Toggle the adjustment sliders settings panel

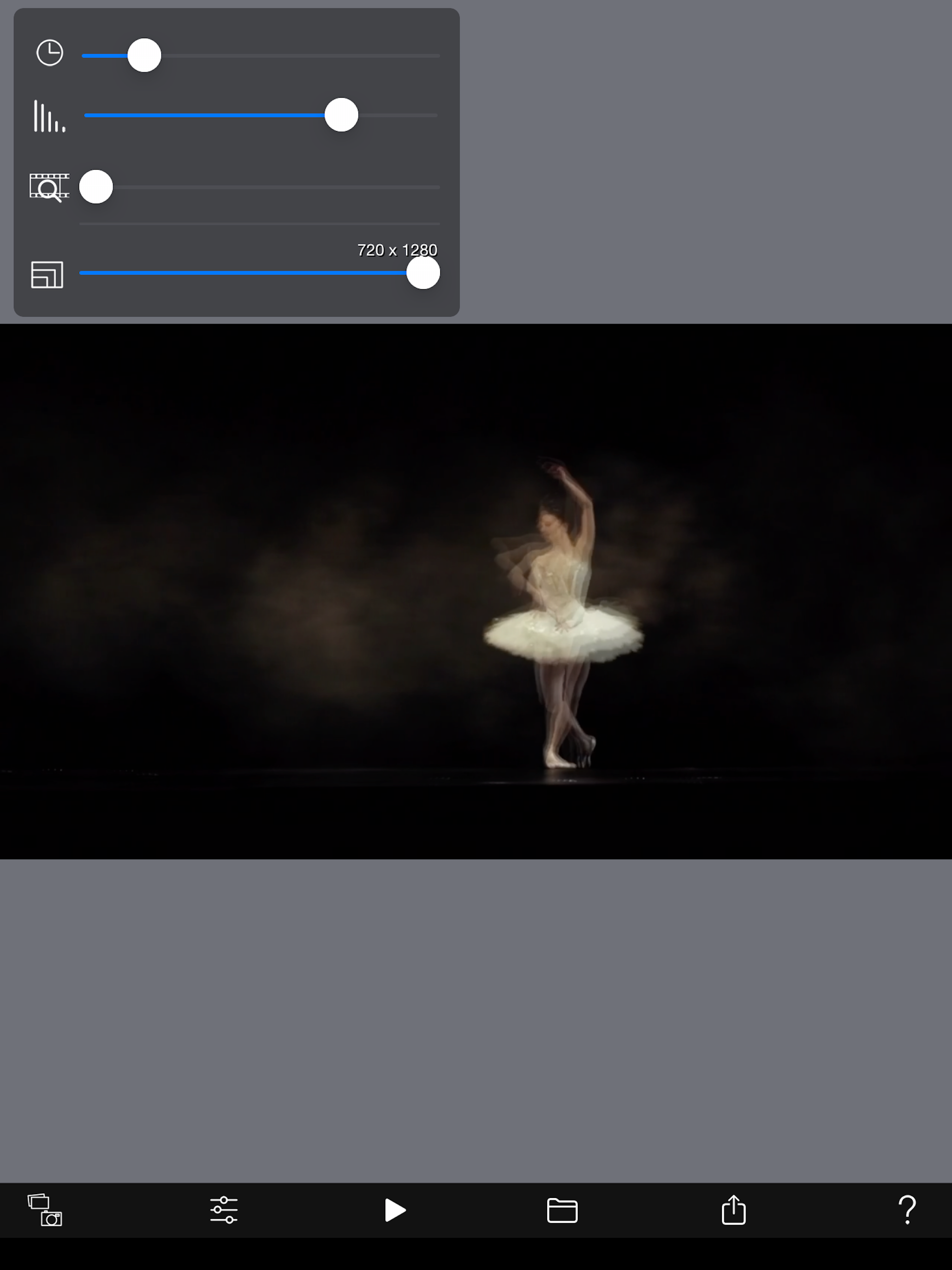(224, 1210)
